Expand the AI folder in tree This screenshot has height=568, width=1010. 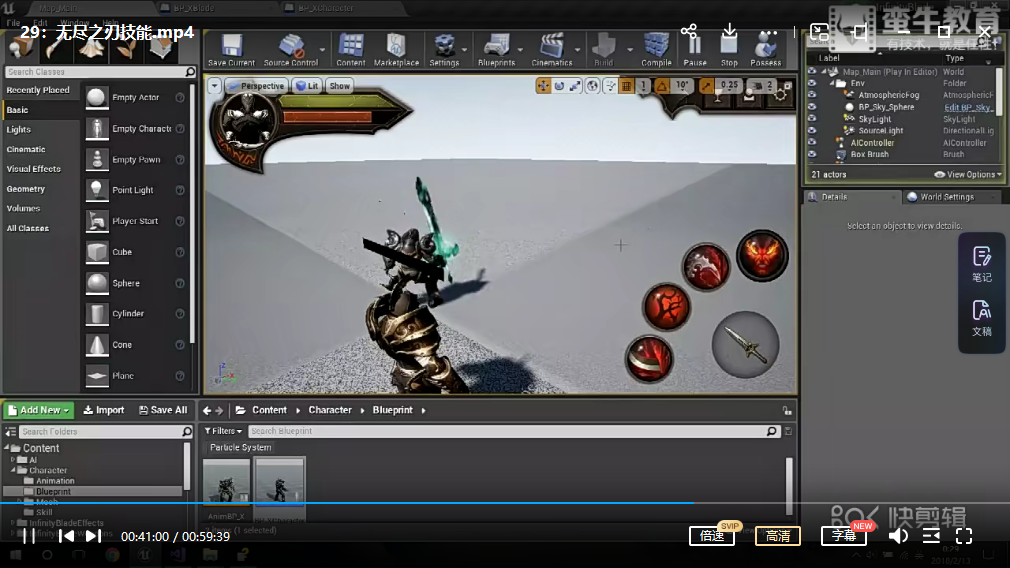pyautogui.click(x=13, y=460)
